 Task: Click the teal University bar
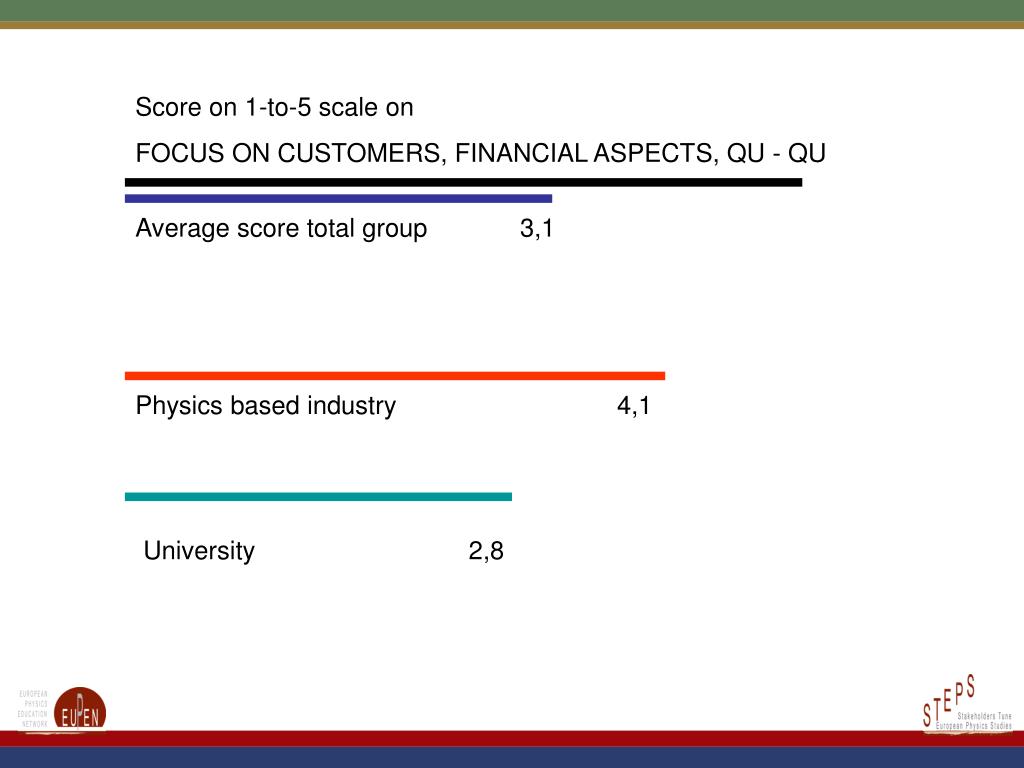318,496
